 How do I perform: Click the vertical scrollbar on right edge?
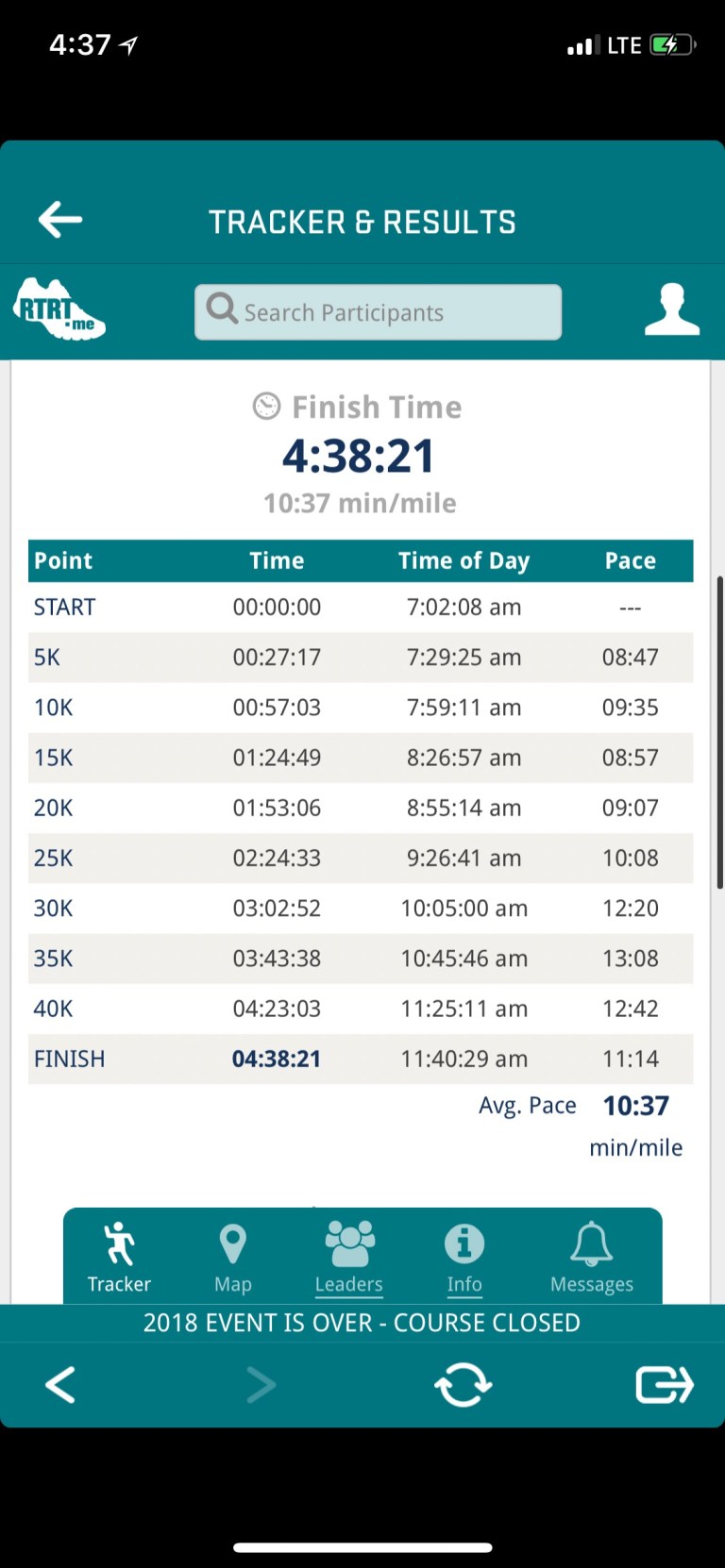pyautogui.click(x=720, y=732)
